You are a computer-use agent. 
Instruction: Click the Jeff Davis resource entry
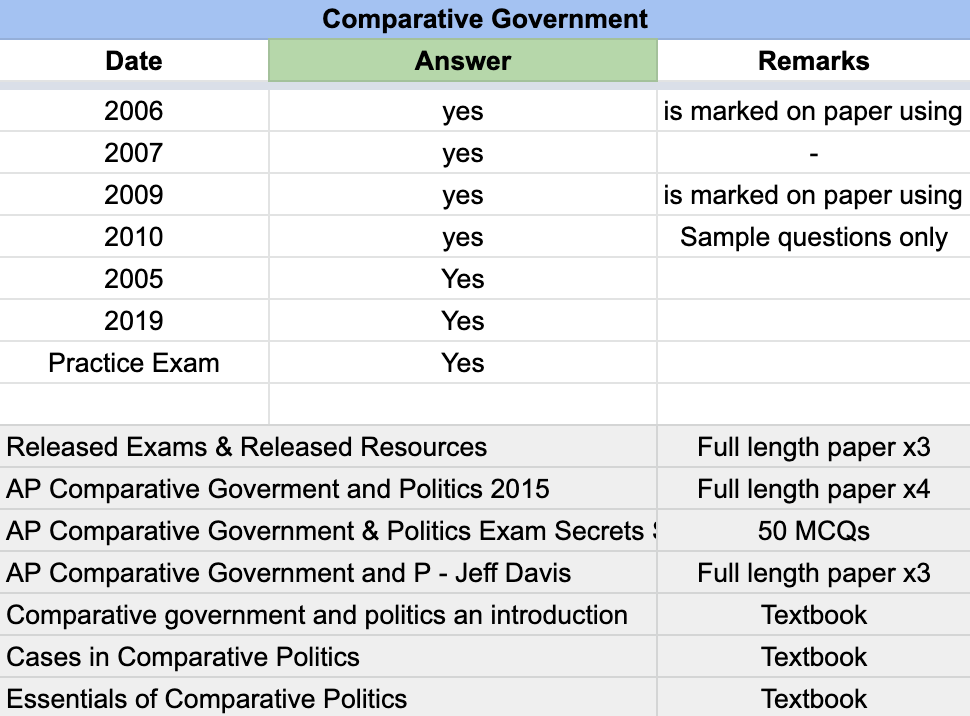click(x=289, y=573)
